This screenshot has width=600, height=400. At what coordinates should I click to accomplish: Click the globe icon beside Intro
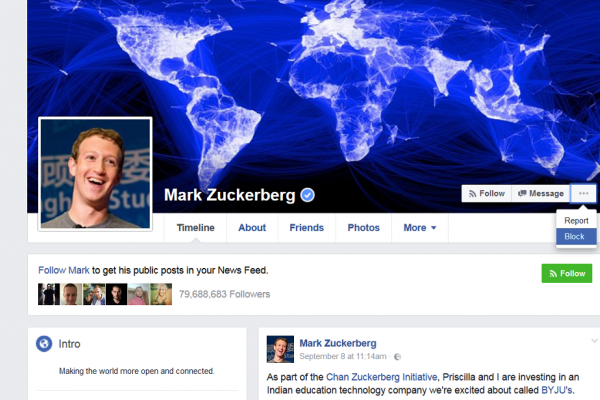(44, 343)
